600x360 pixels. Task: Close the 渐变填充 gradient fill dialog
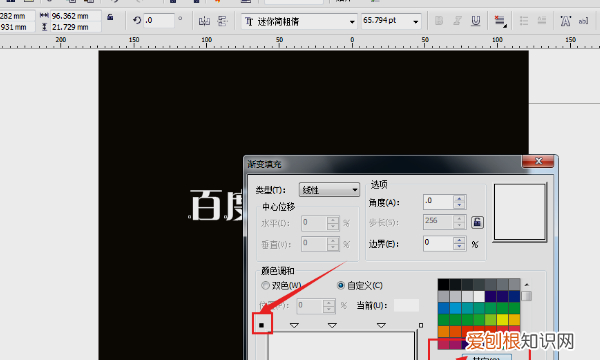tap(538, 161)
